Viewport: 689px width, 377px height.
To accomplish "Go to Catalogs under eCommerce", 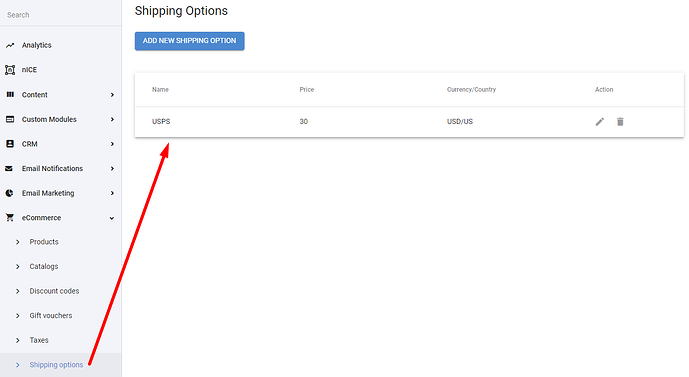I will 44,266.
